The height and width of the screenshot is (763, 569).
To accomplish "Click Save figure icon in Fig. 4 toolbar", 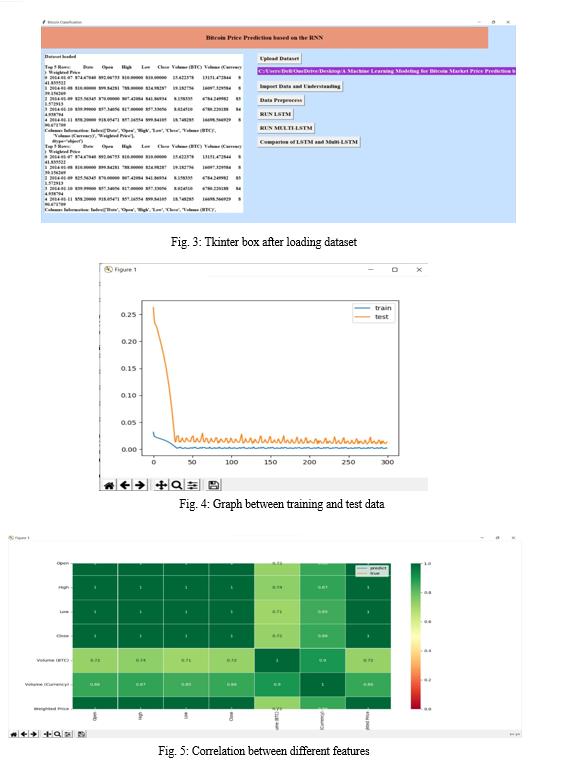I will click(214, 485).
